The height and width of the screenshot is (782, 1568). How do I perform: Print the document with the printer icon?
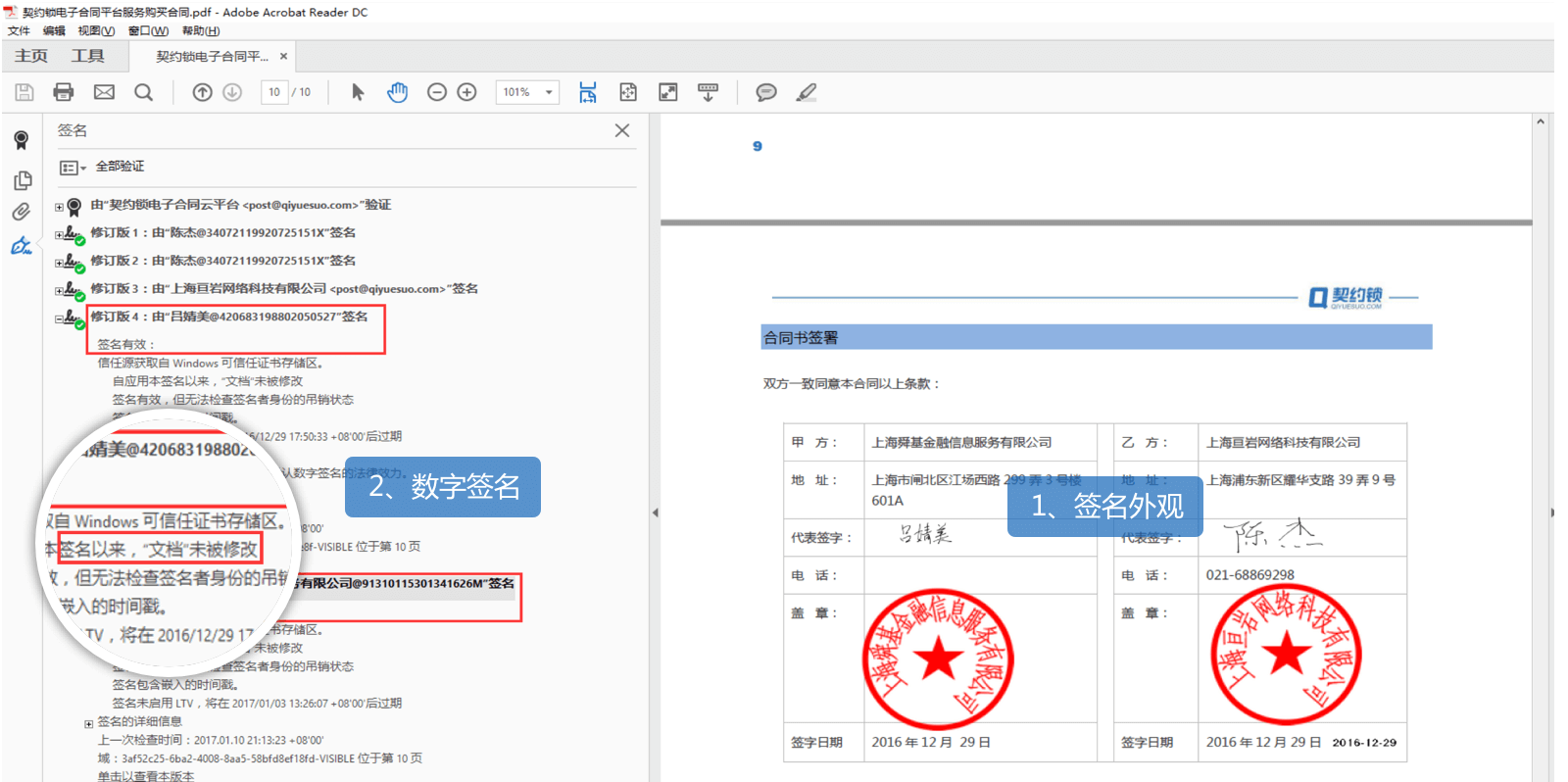64,92
